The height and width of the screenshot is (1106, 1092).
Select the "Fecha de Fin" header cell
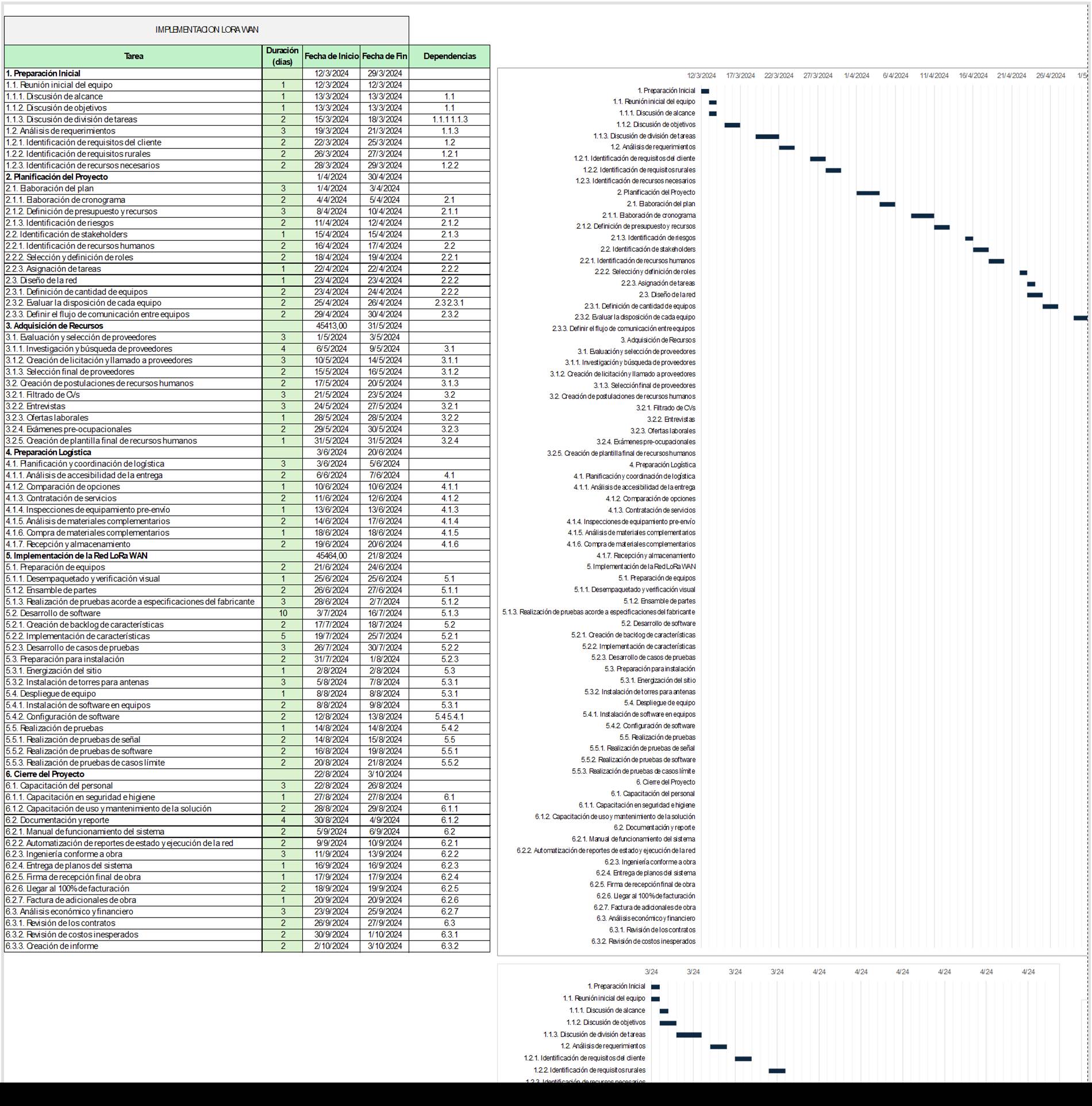[384, 56]
